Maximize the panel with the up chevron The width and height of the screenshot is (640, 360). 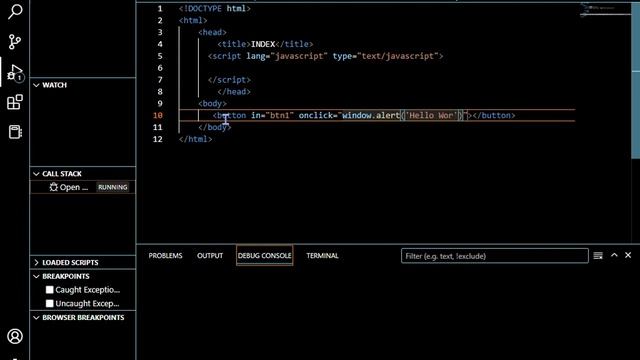(x=614, y=255)
